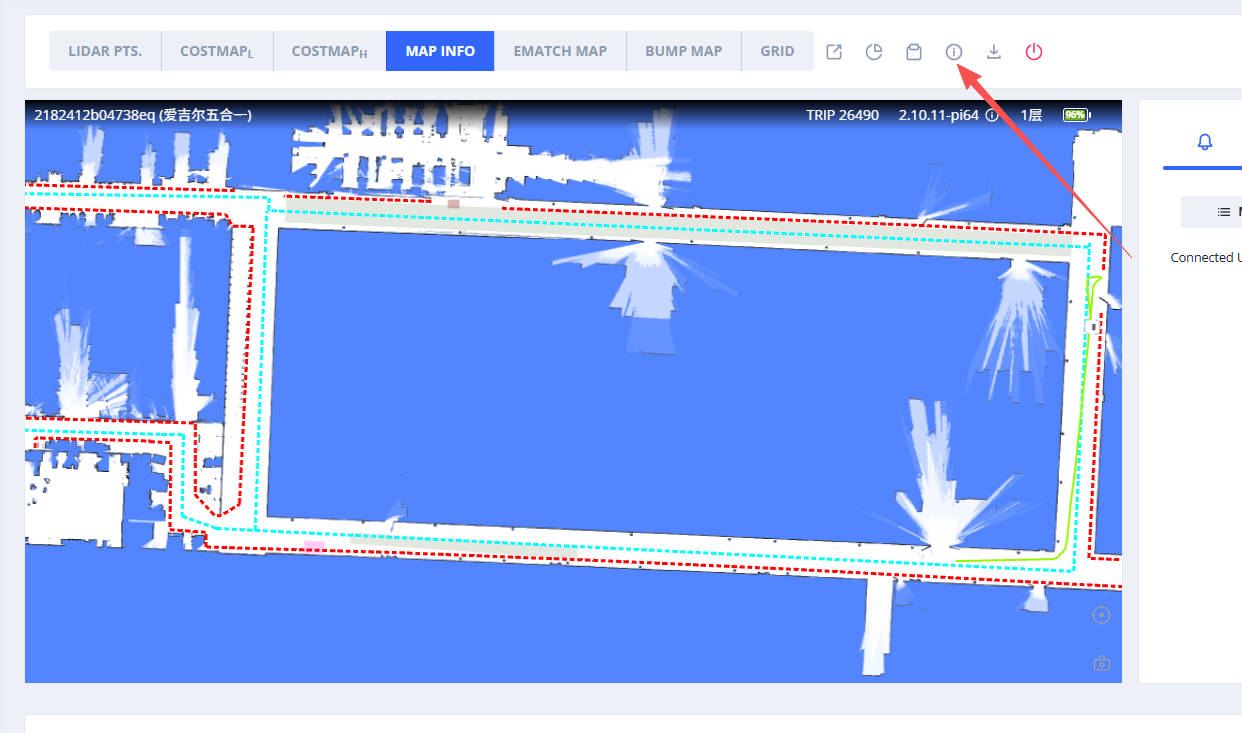Switch to the GRID tab
Viewport: 1242px width, 733px height.
777,51
